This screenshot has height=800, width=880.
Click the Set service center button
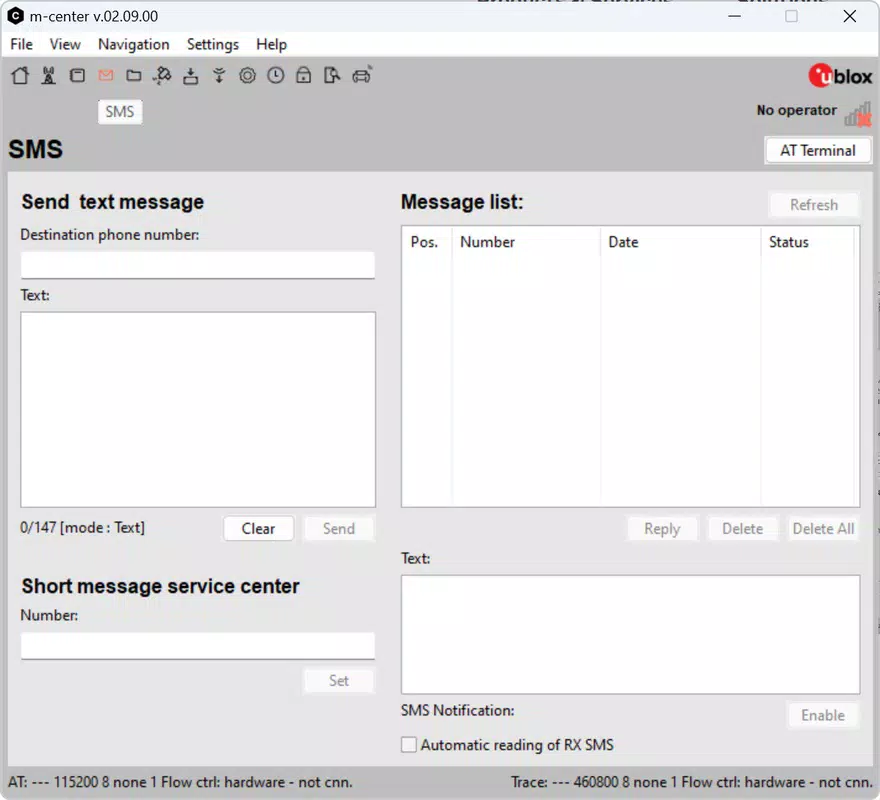338,680
